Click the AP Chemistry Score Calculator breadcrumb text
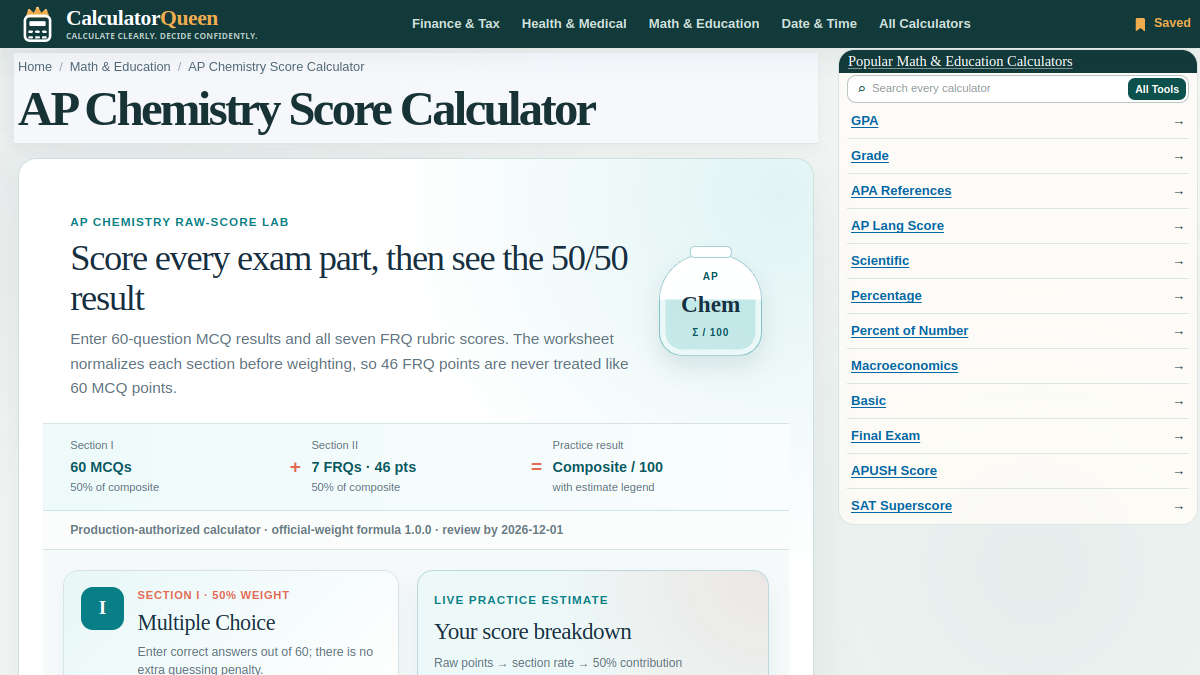The image size is (1200, 675). (276, 67)
